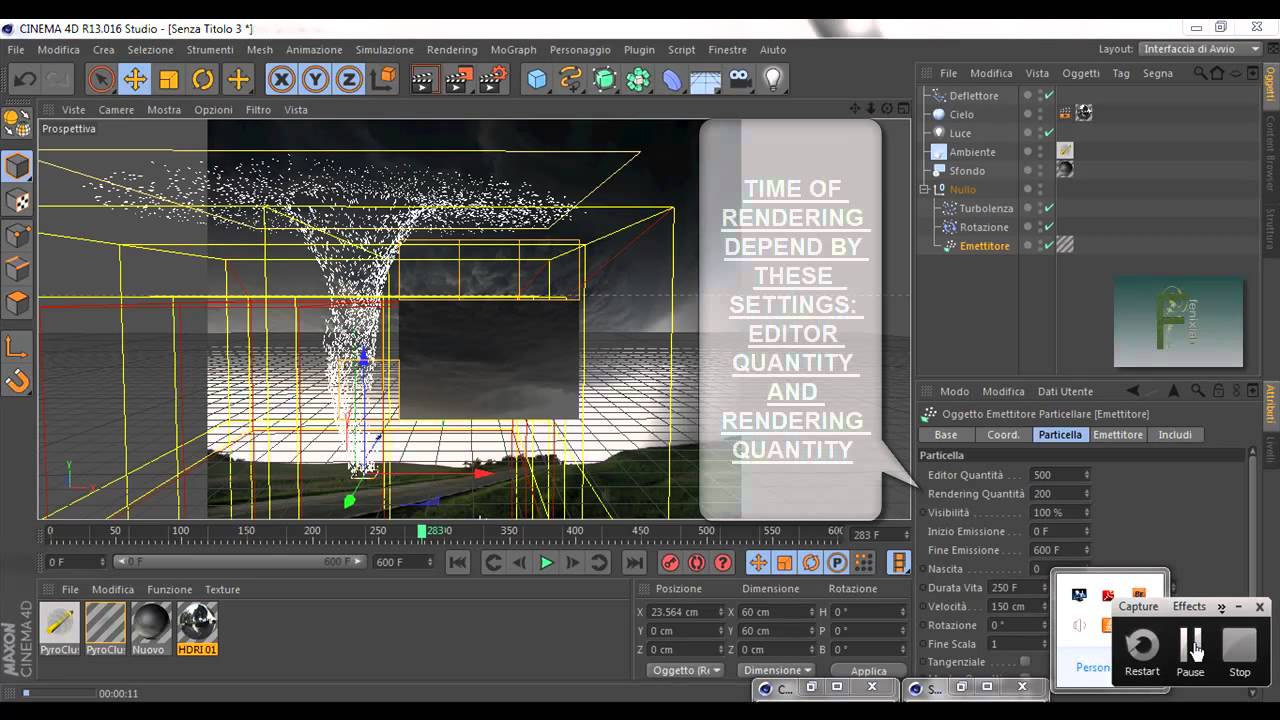Adjust the Durata Vita stepper arrows

1047,588
